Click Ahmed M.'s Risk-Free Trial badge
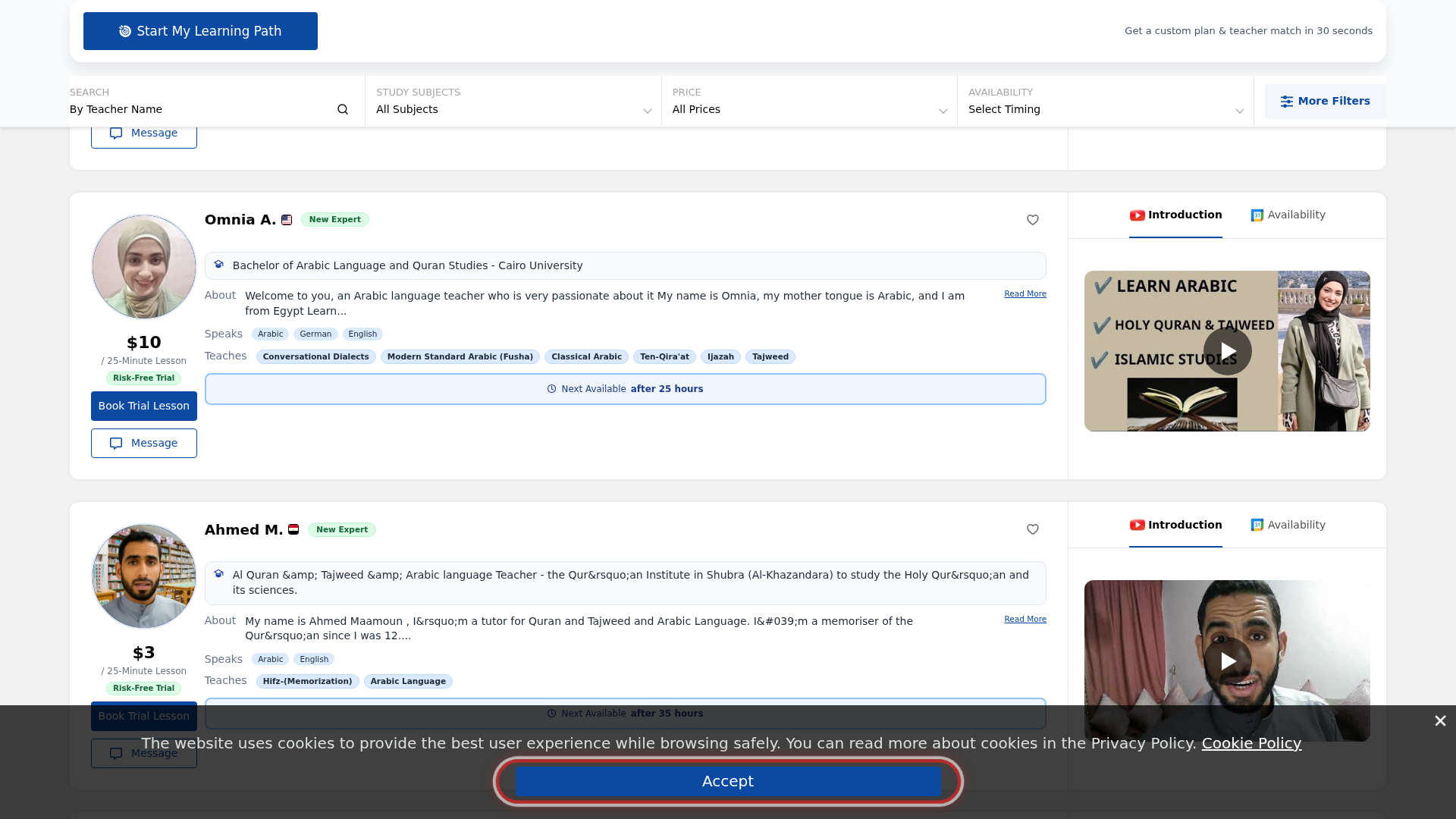This screenshot has height=819, width=1456. pos(144,689)
